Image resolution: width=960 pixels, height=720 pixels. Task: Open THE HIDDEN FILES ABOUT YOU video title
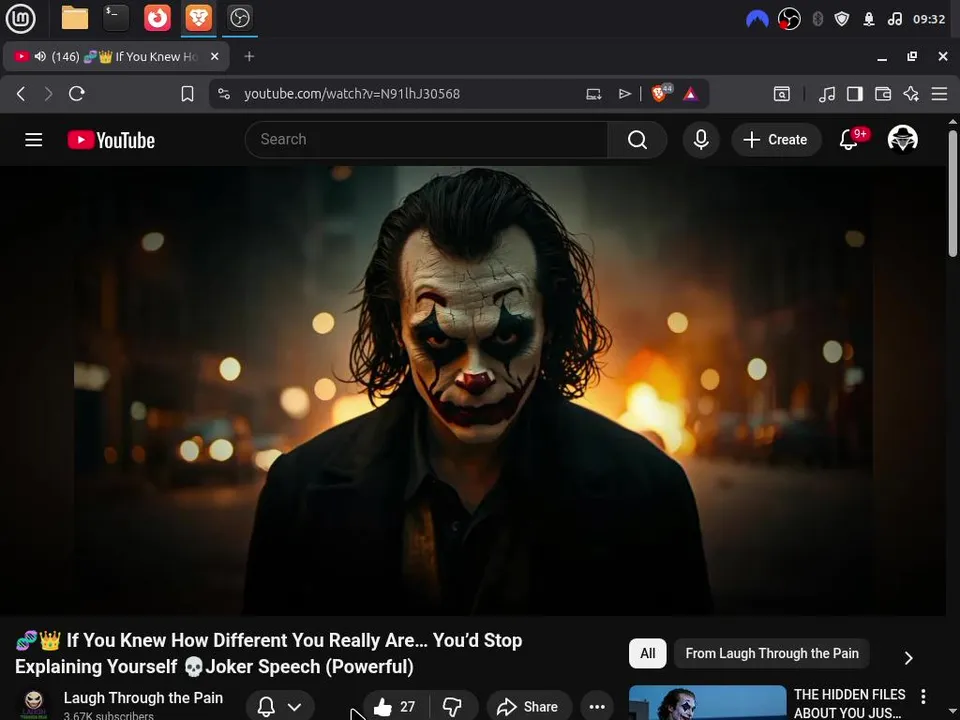click(849, 703)
